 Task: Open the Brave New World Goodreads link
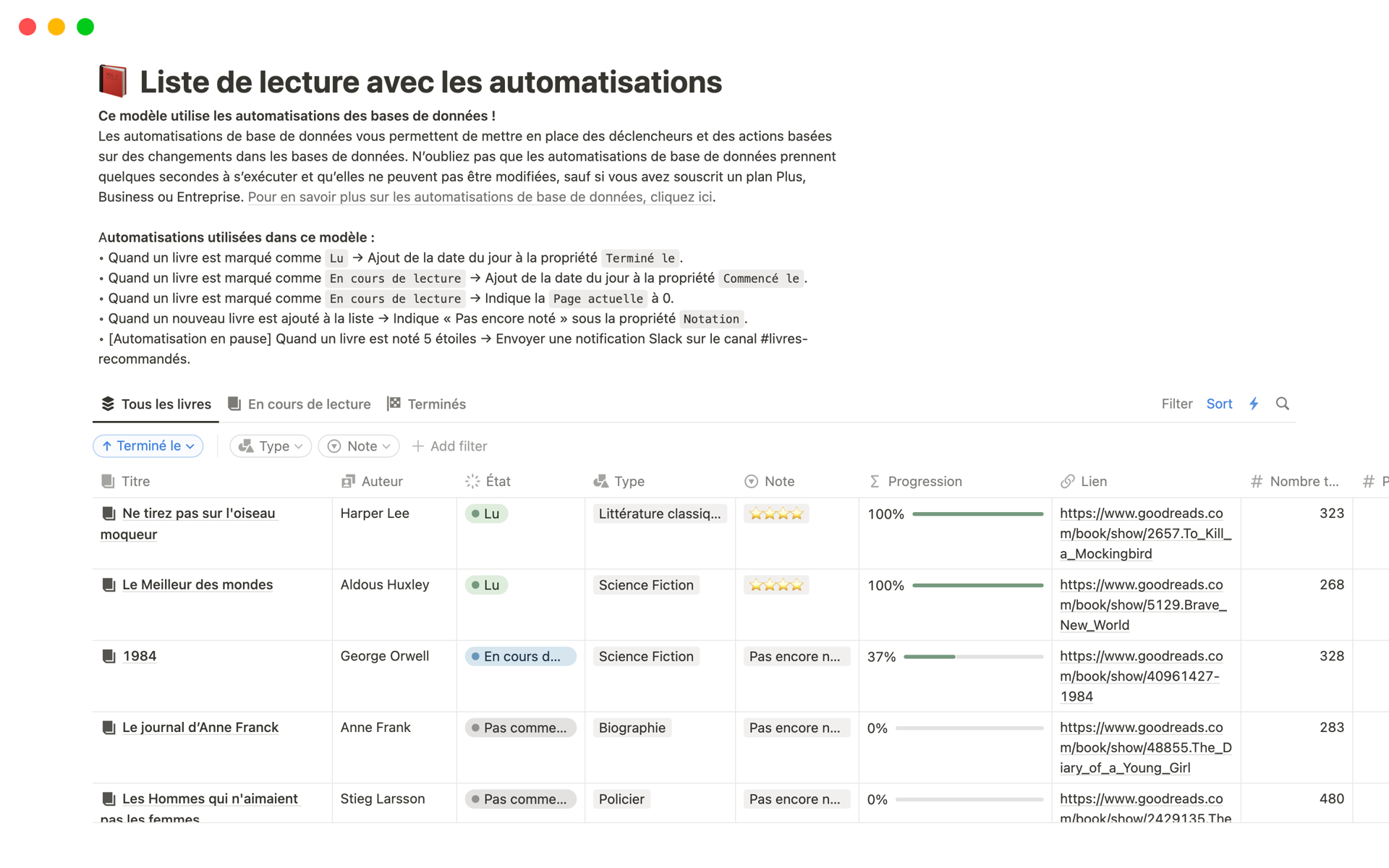(1142, 605)
